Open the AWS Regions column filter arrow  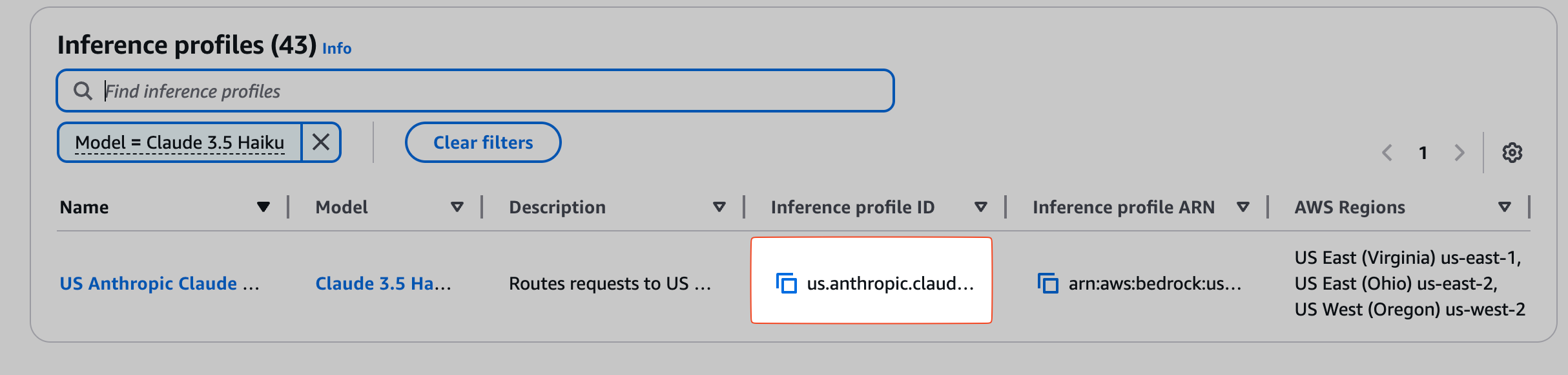1505,208
